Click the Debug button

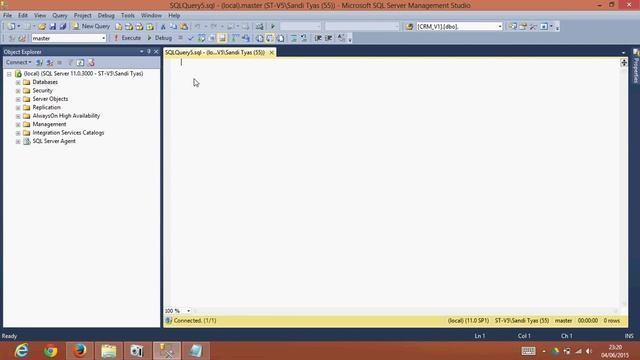tap(160, 38)
